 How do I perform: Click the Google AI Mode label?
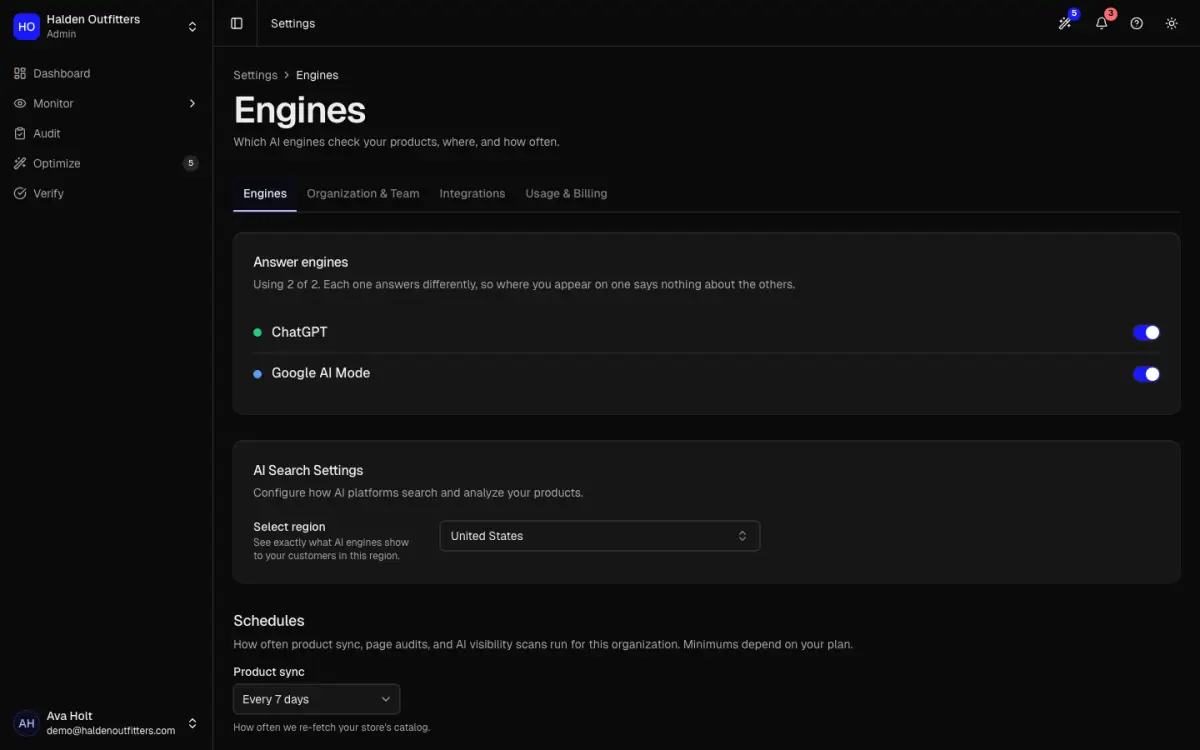[321, 373]
